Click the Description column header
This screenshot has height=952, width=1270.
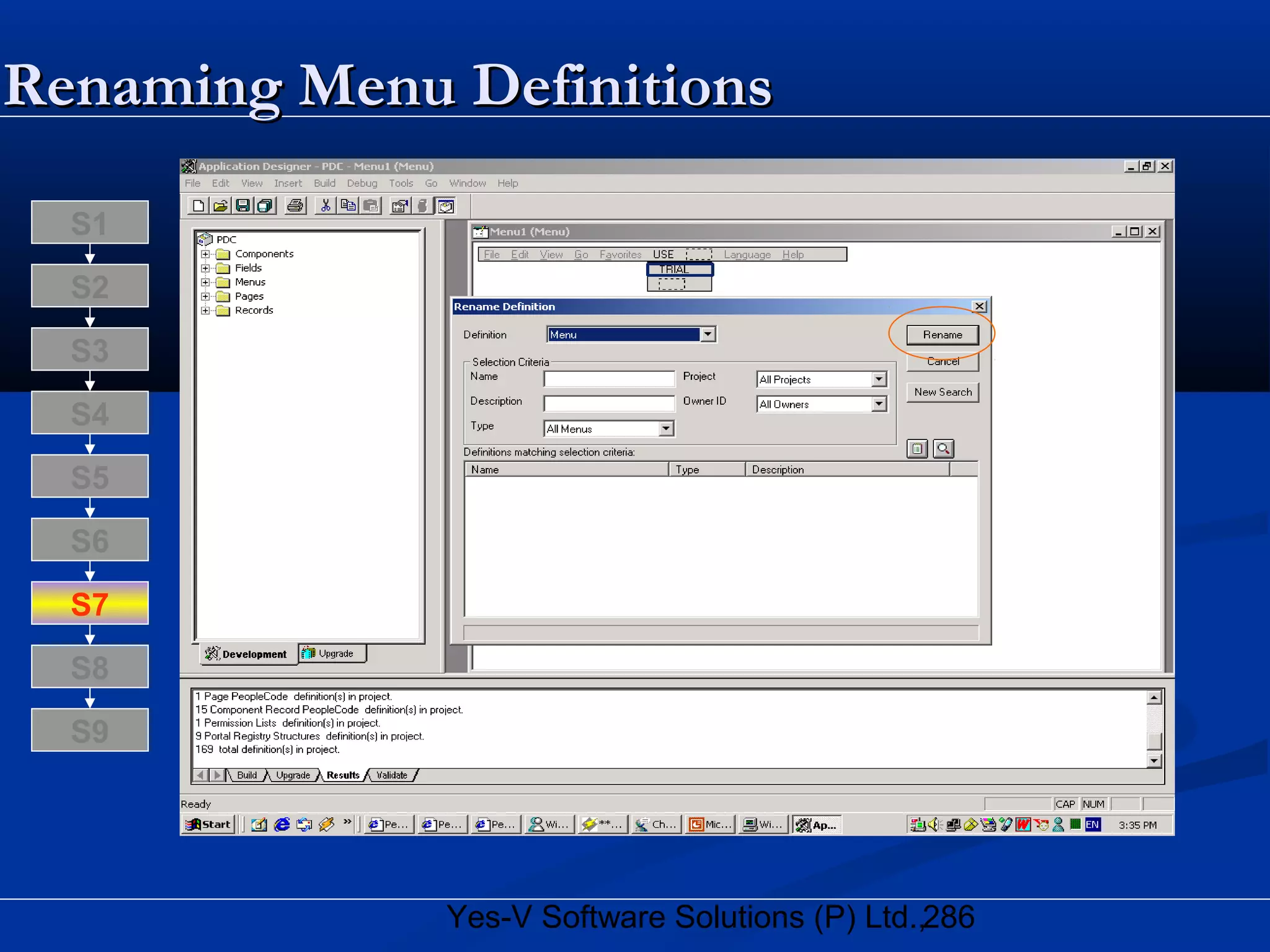tap(848, 470)
